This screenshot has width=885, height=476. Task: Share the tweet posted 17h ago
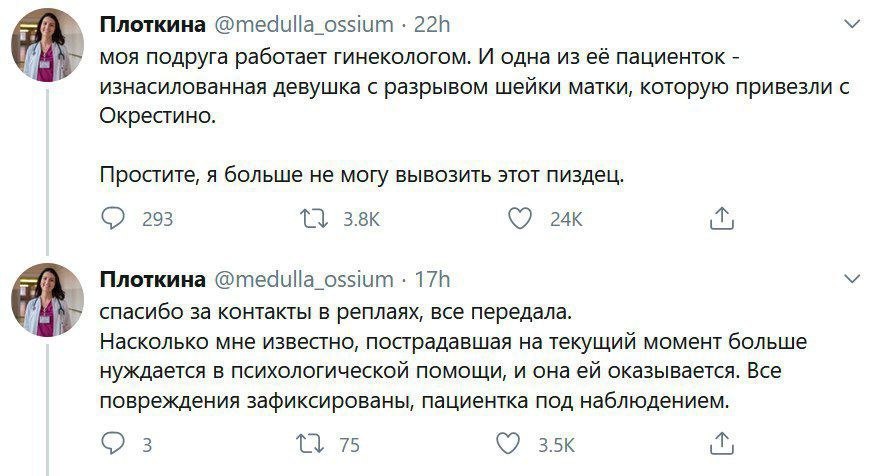[x=721, y=444]
